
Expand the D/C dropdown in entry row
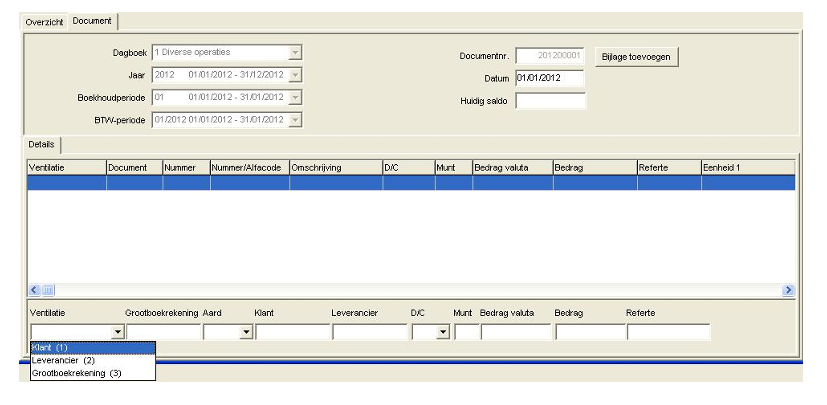443,332
